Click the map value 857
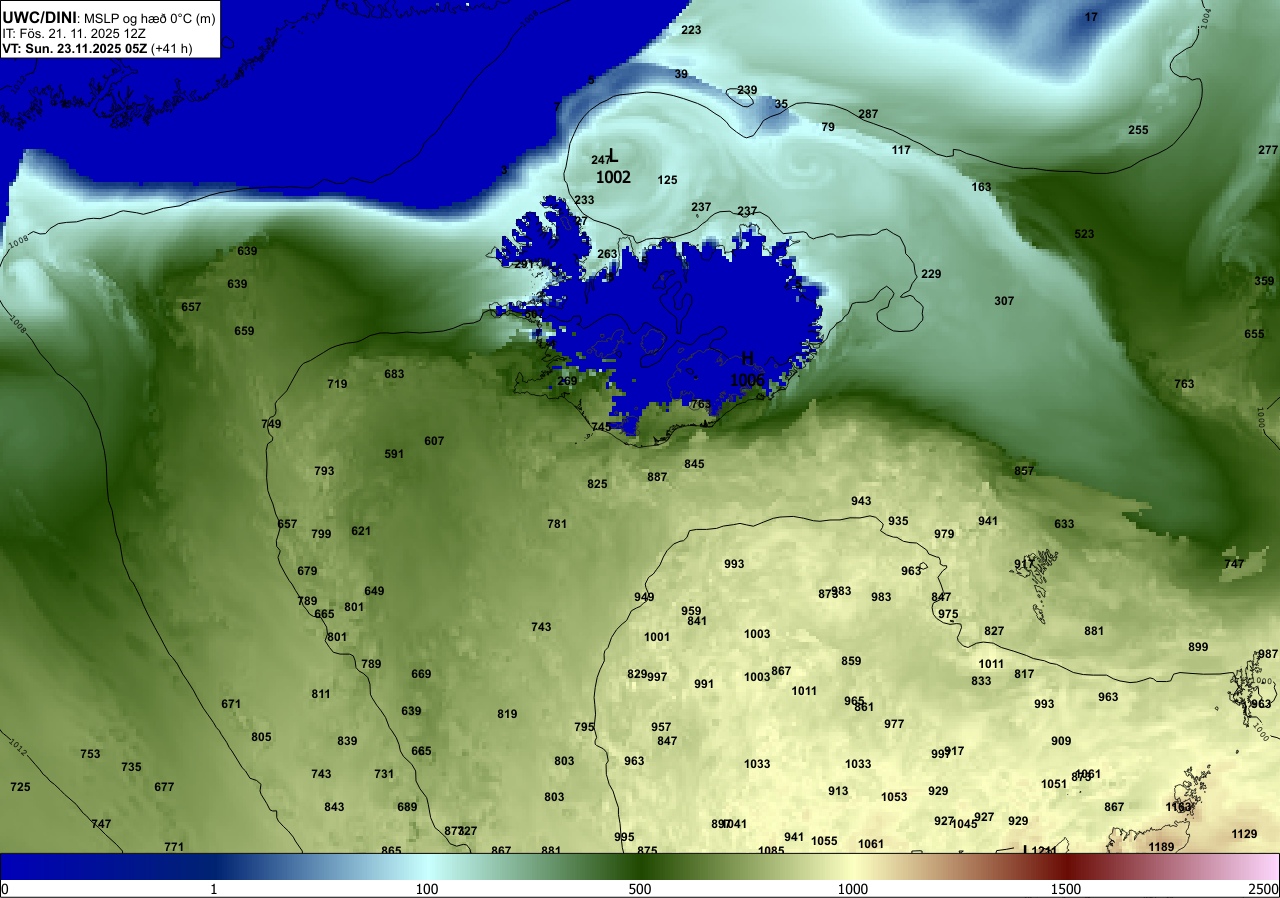Image resolution: width=1280 pixels, height=898 pixels. coord(1024,471)
